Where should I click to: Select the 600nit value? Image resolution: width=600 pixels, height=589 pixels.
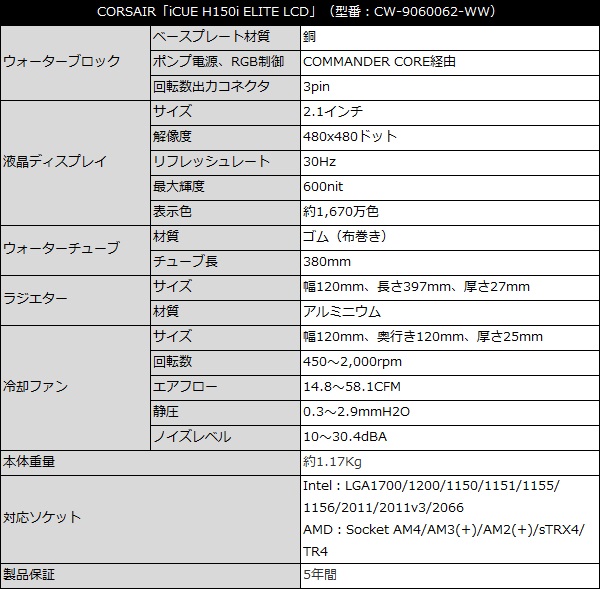(x=323, y=186)
